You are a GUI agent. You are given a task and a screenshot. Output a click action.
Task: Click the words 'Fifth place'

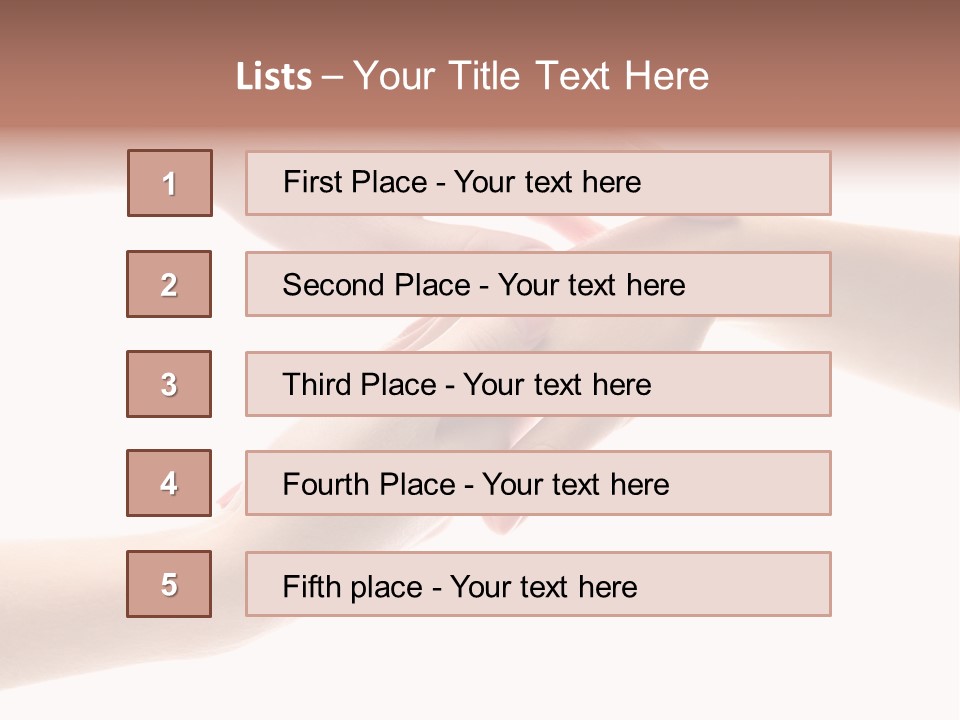(x=353, y=586)
